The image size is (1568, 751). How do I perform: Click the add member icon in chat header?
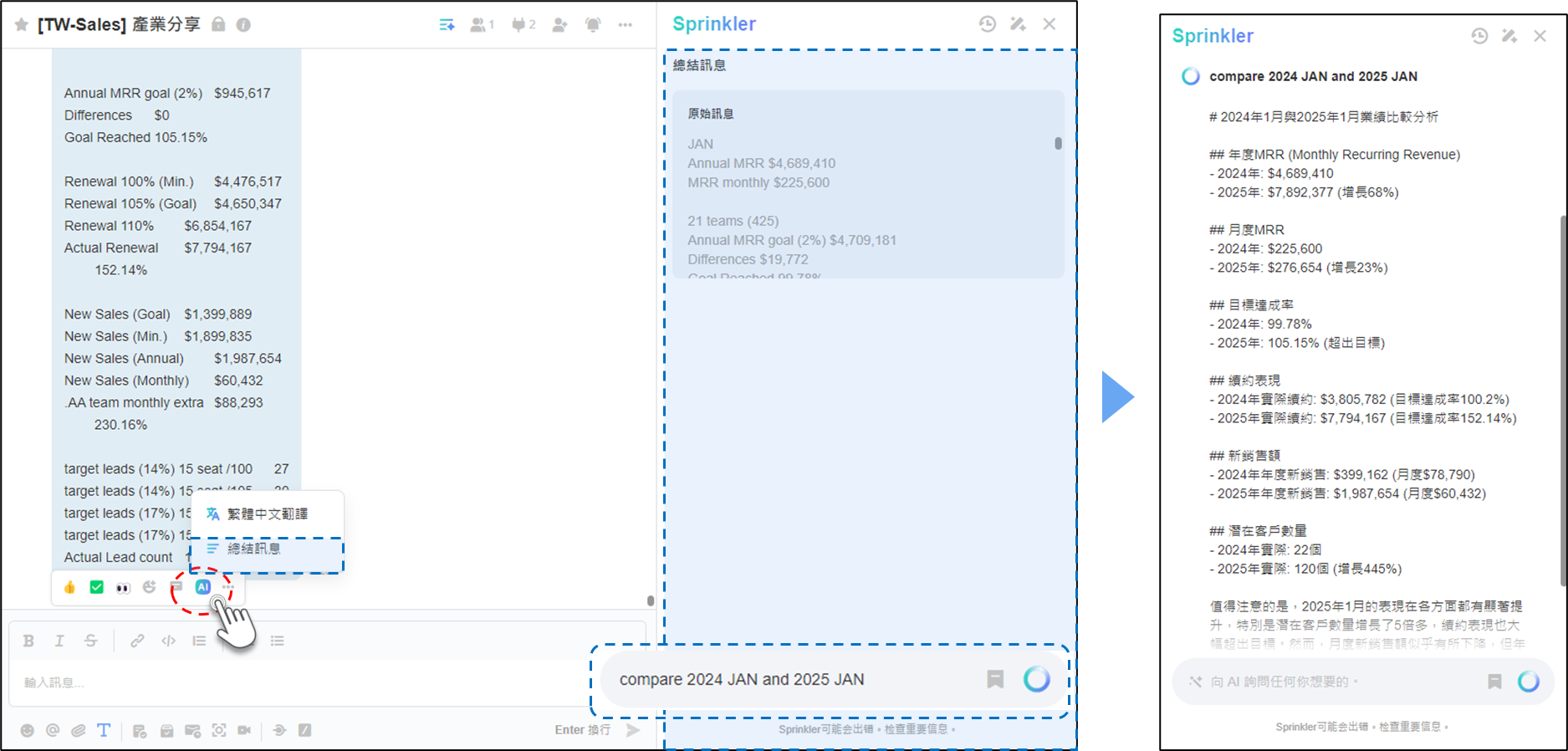click(559, 25)
